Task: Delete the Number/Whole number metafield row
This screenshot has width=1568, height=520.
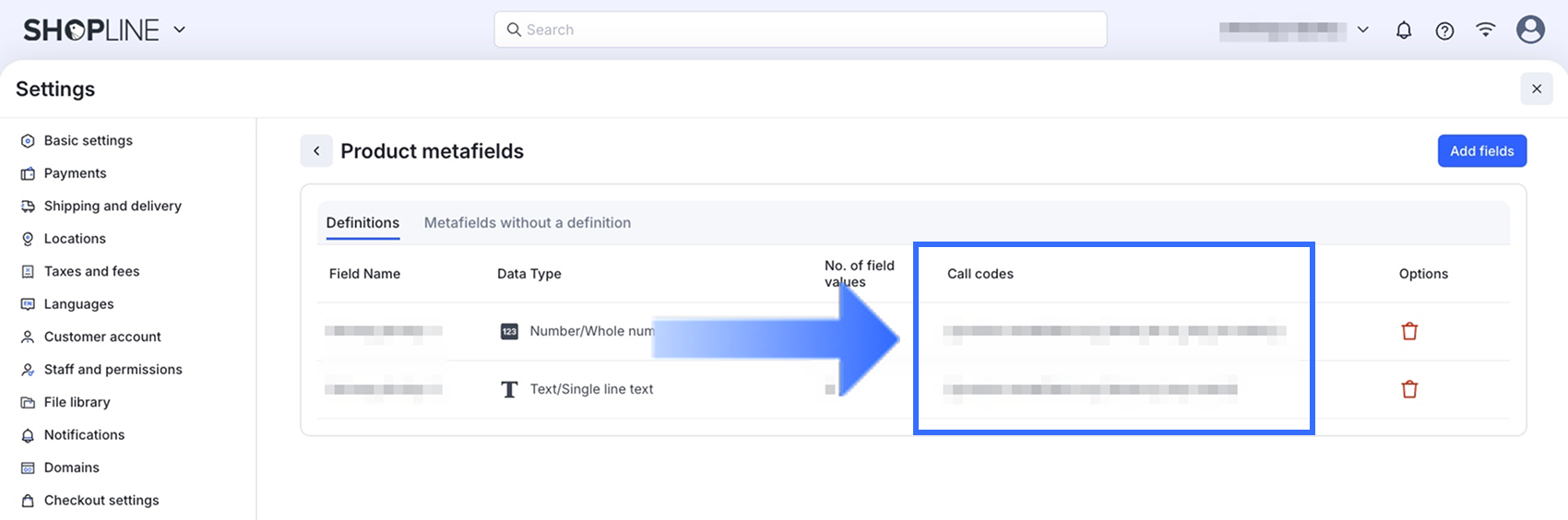Action: coord(1409,331)
